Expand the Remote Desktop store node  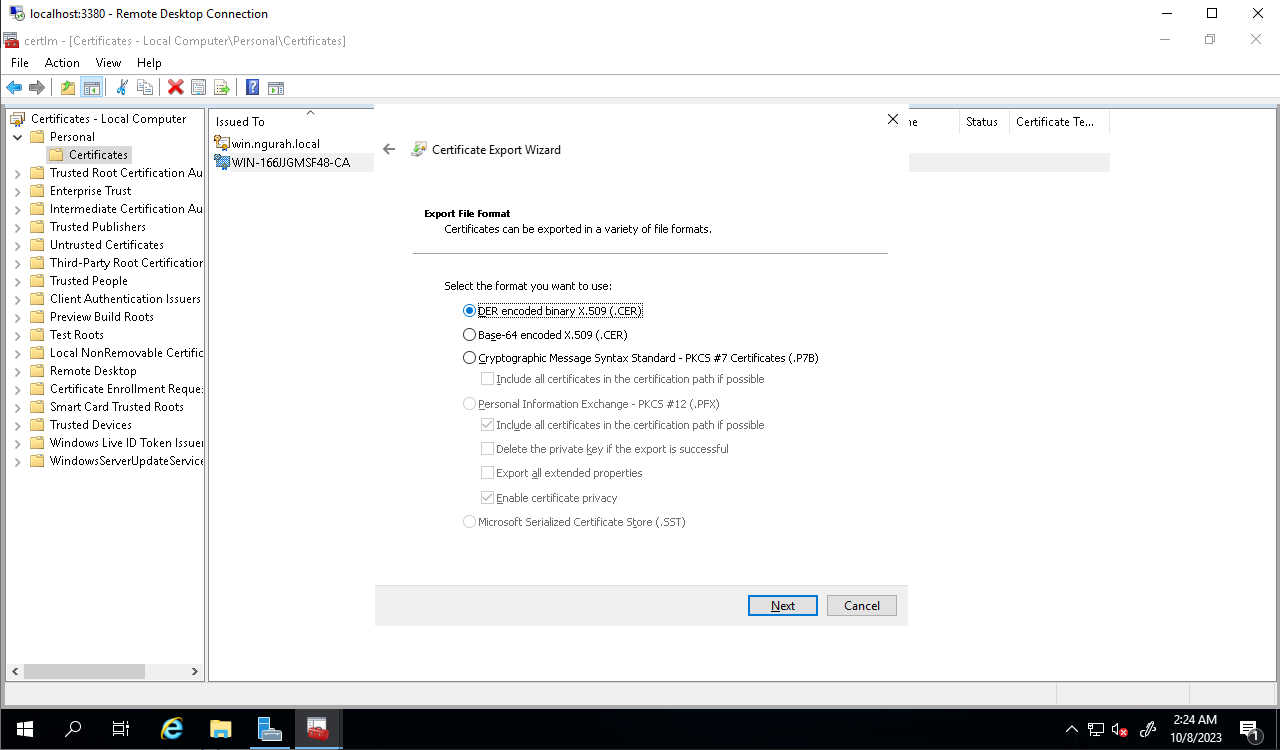pos(18,371)
